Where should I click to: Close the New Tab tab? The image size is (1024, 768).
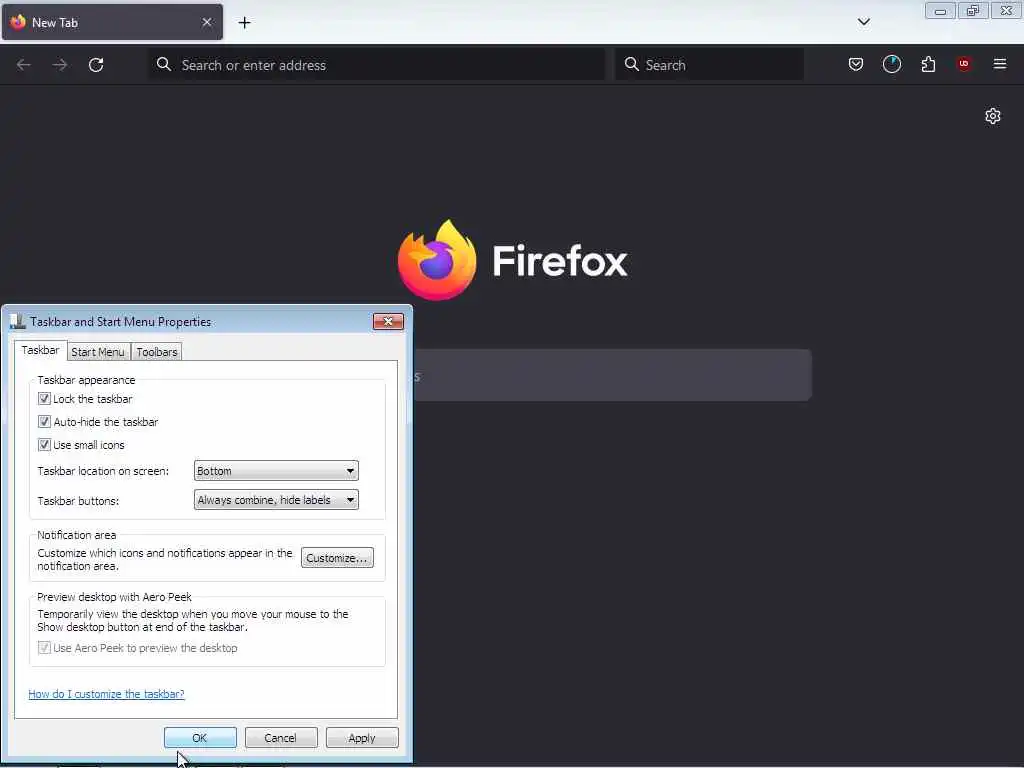tap(207, 22)
